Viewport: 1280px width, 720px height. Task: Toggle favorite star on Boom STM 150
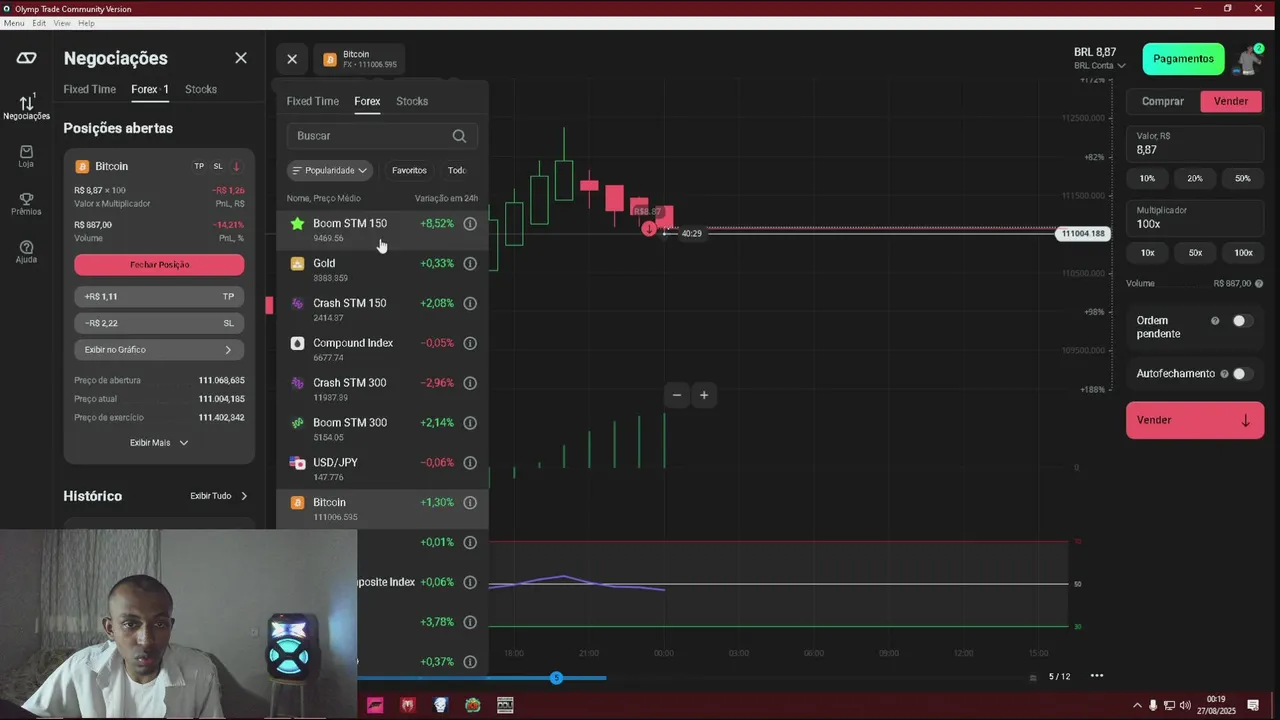coord(297,223)
